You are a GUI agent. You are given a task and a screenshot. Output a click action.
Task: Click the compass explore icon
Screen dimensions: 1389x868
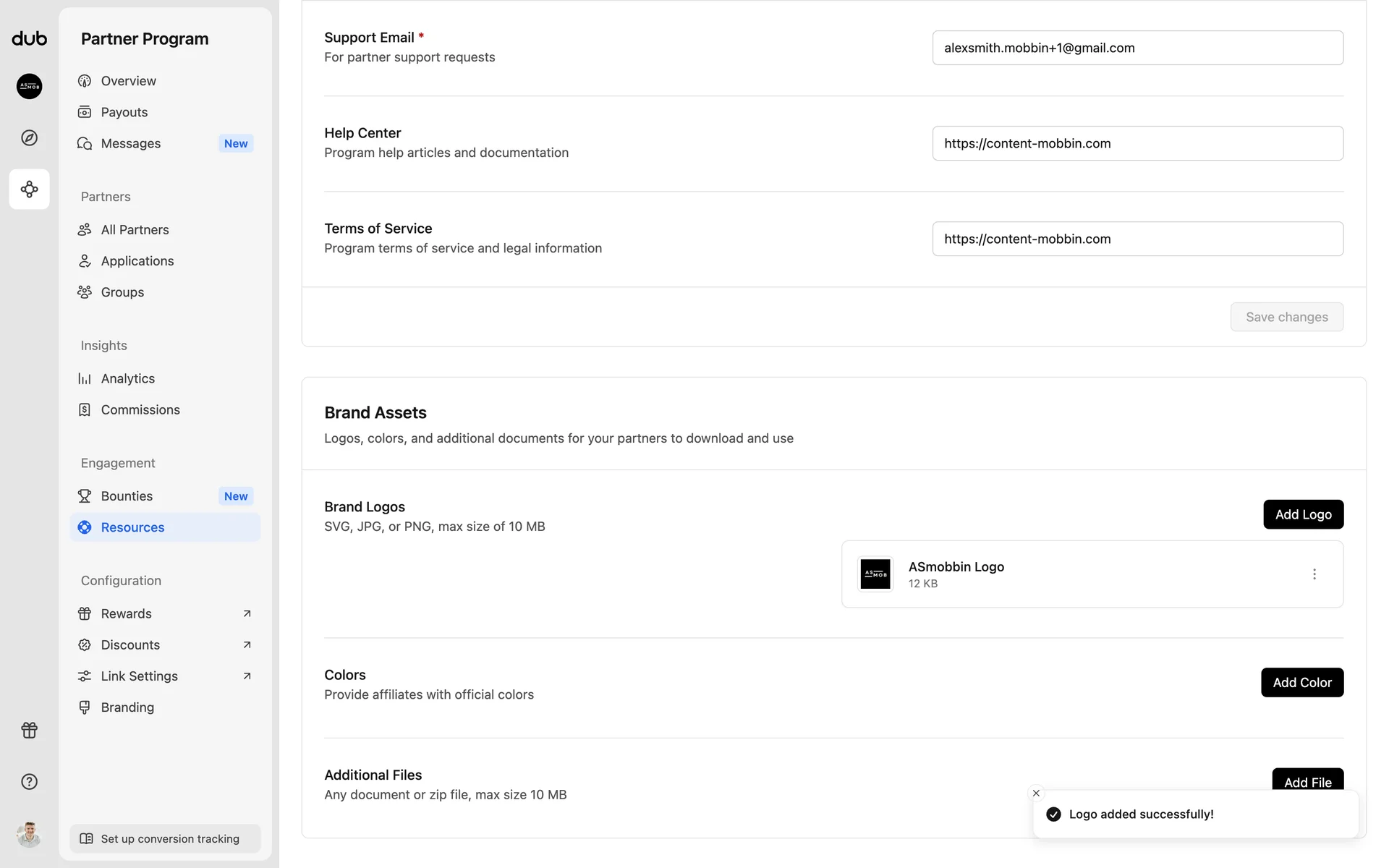pyautogui.click(x=29, y=137)
